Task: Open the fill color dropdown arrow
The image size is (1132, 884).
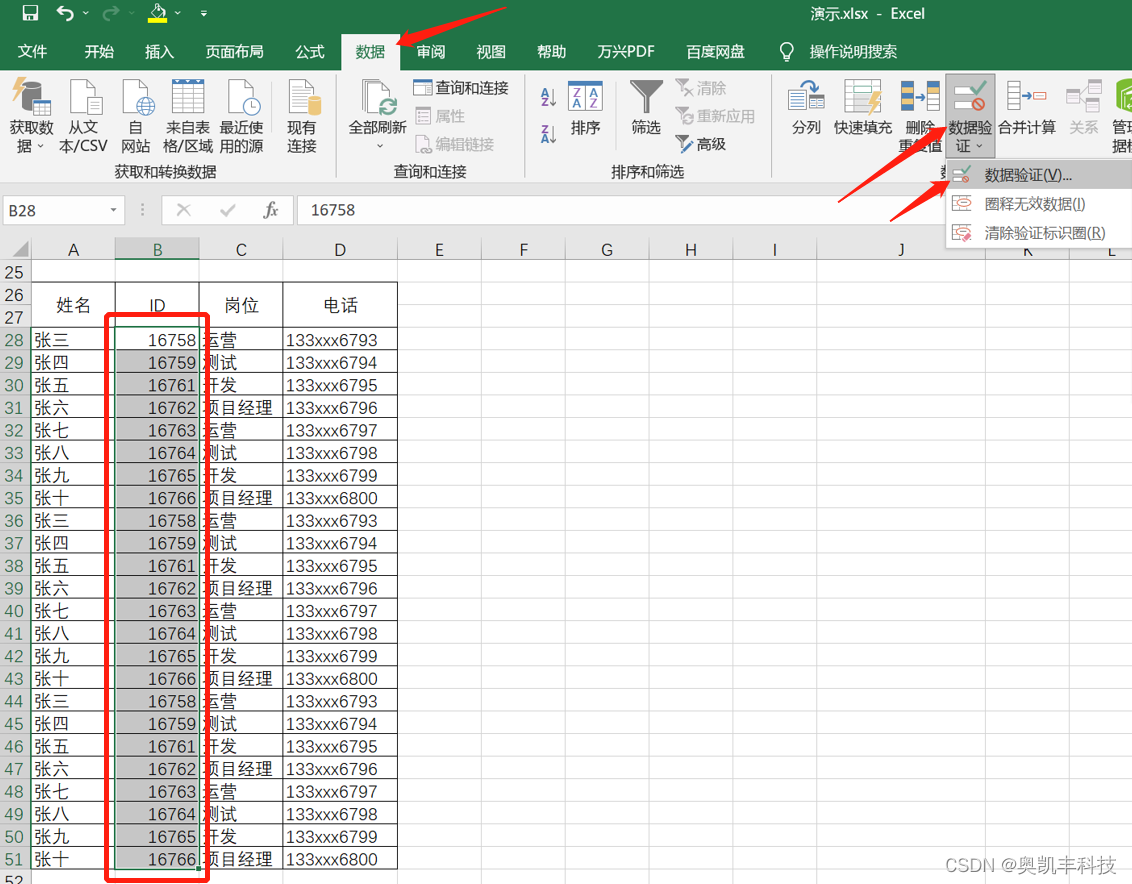Action: (x=178, y=13)
